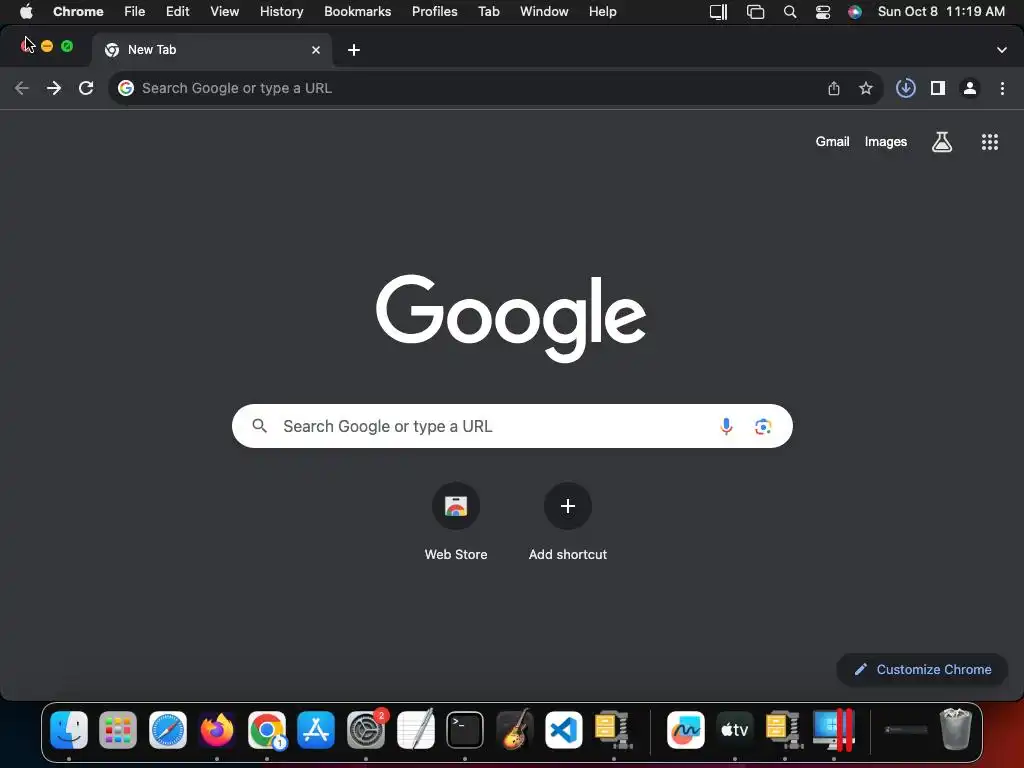The image size is (1024, 768).
Task: Open Apple TV from the Dock
Action: [735, 729]
